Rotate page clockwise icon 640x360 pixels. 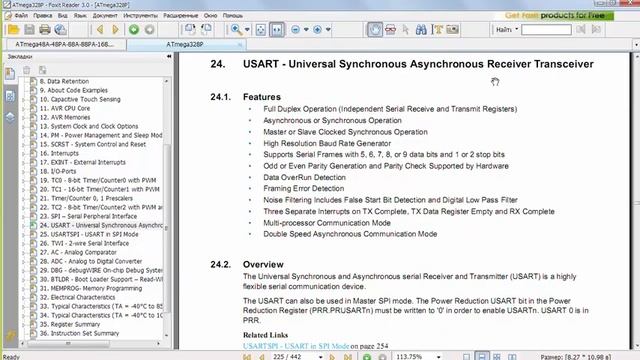coord(190,29)
